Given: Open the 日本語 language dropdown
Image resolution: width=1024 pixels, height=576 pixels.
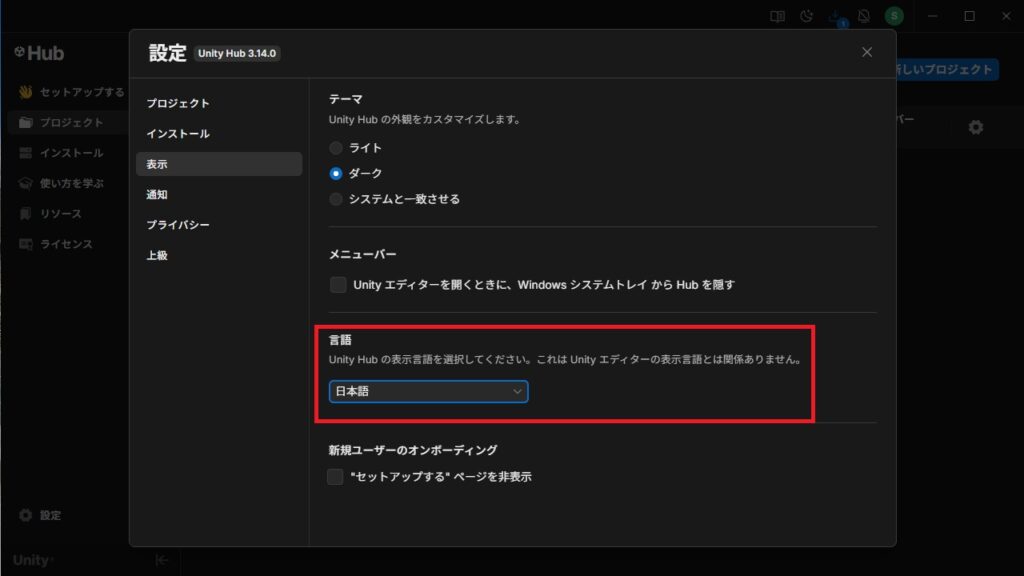Looking at the screenshot, I should pyautogui.click(x=428, y=391).
